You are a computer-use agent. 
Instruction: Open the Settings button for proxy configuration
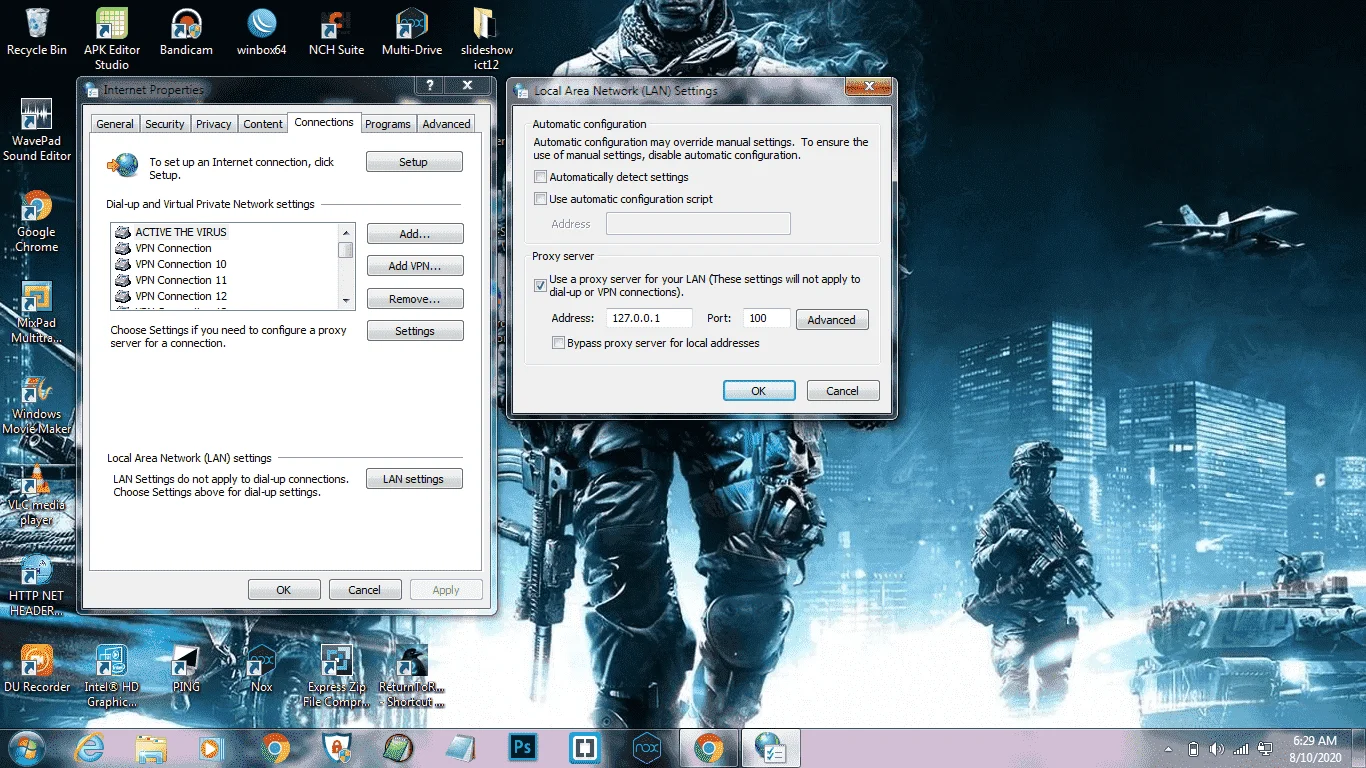pyautogui.click(x=415, y=331)
